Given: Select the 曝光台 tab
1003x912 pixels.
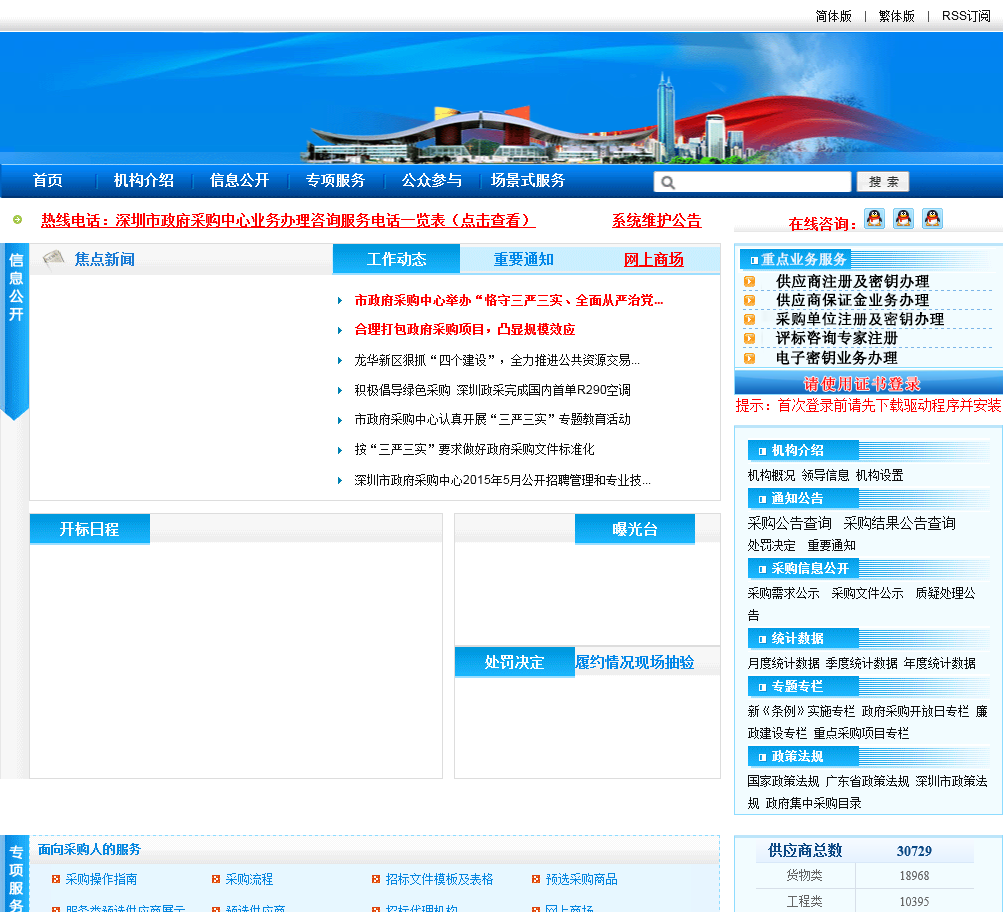Looking at the screenshot, I should pyautogui.click(x=635, y=529).
